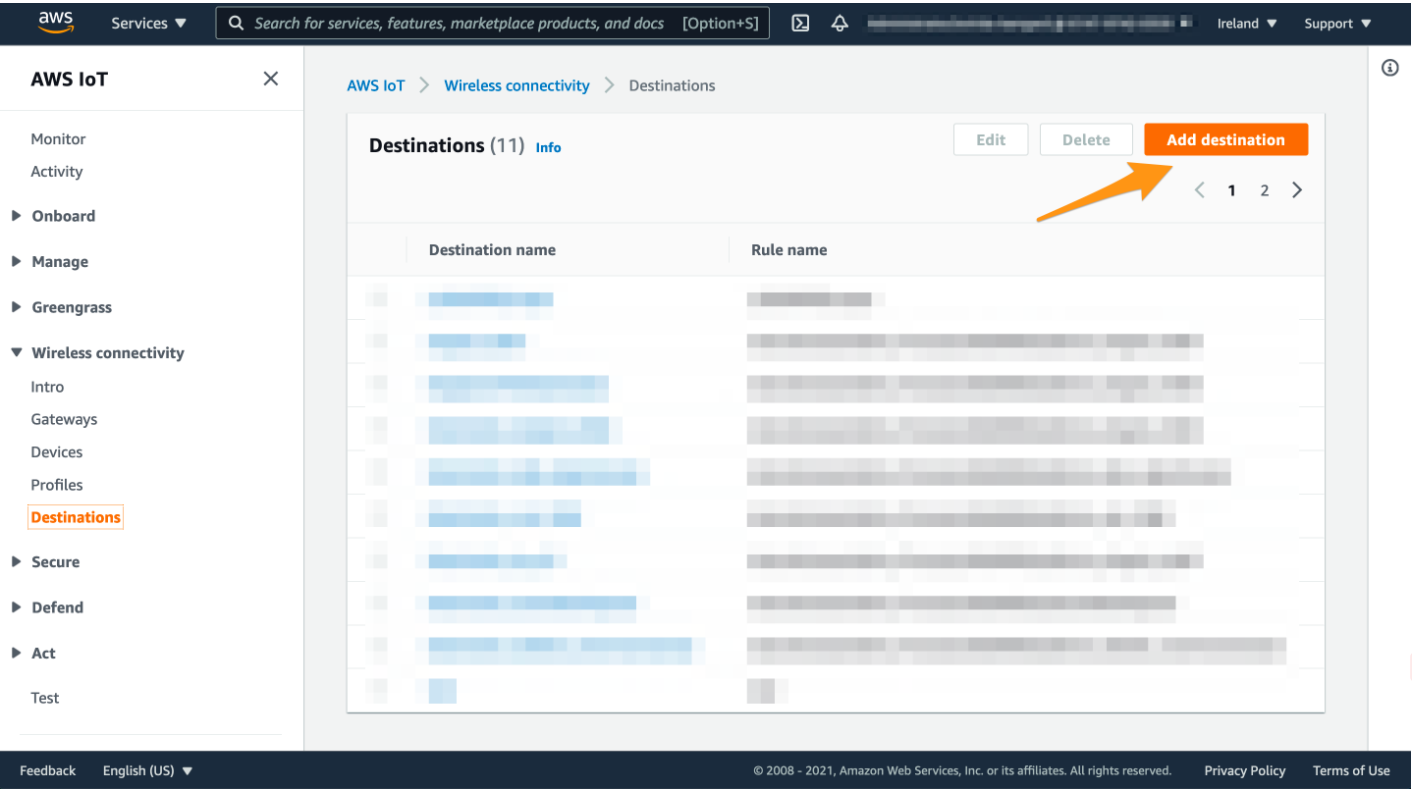Open the Ireland region dropdown
Image resolution: width=1412 pixels, height=790 pixels.
1247,23
